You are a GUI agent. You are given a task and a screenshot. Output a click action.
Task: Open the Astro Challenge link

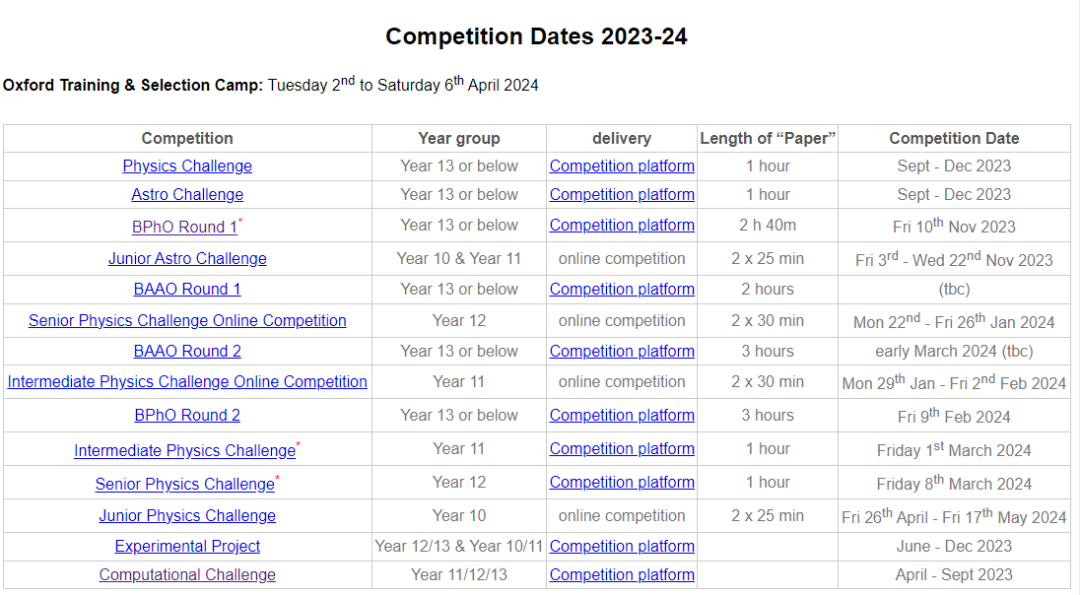(187, 194)
